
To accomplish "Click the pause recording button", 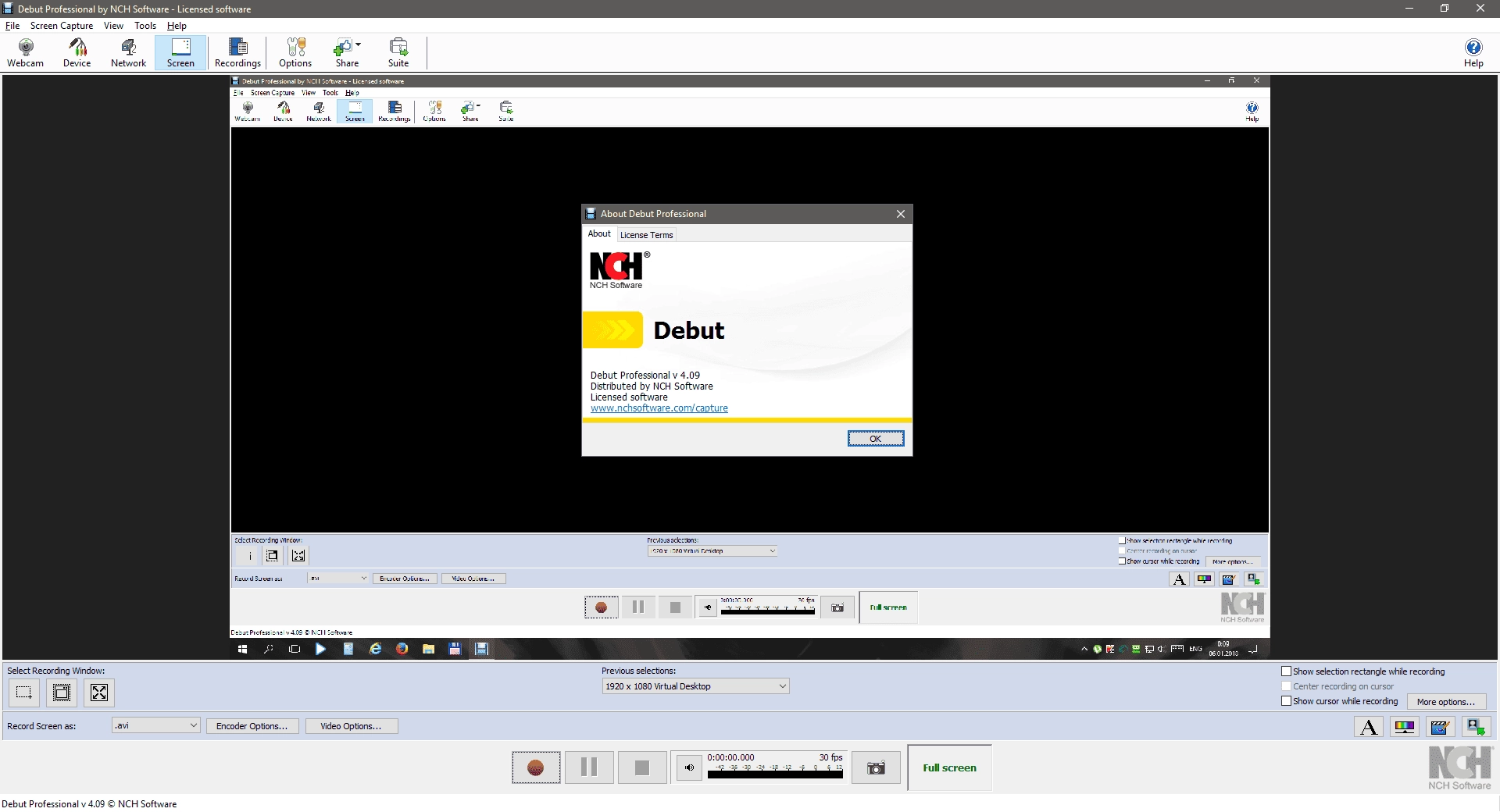I will [589, 768].
